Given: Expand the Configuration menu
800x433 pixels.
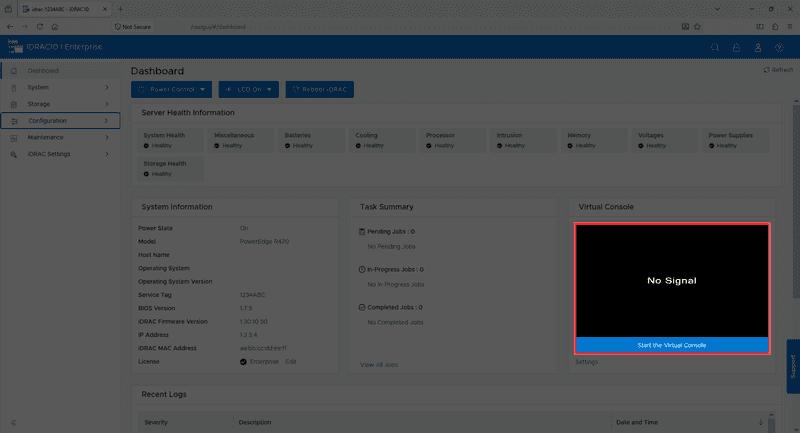Looking at the screenshot, I should (61, 120).
